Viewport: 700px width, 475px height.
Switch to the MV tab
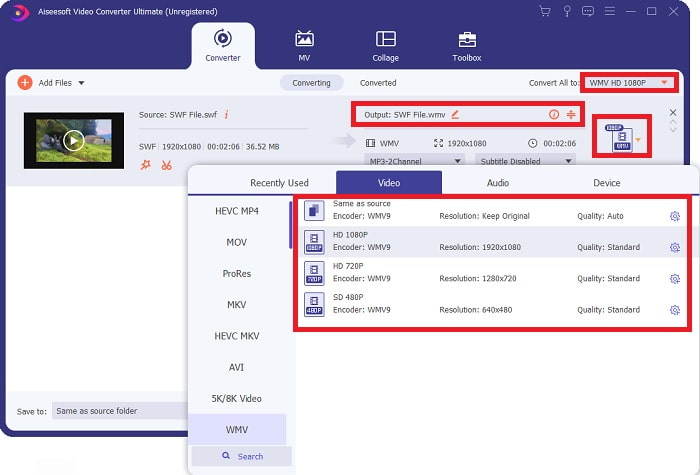tap(304, 46)
